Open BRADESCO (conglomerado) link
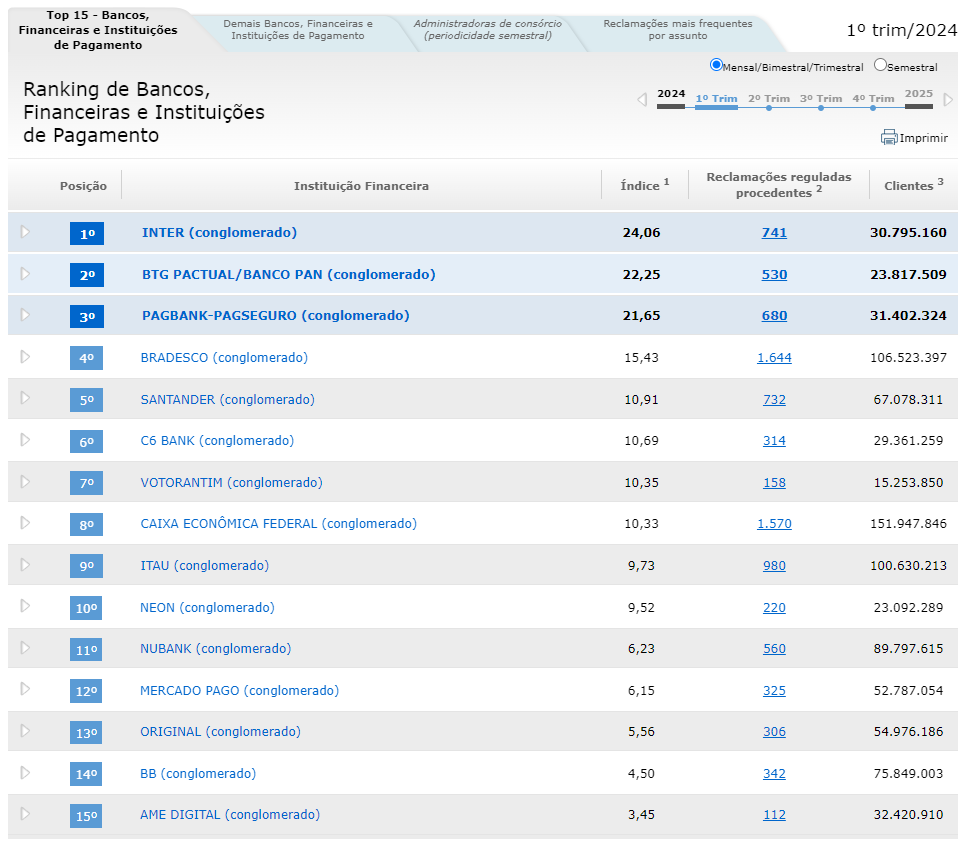The image size is (966, 846). (224, 357)
